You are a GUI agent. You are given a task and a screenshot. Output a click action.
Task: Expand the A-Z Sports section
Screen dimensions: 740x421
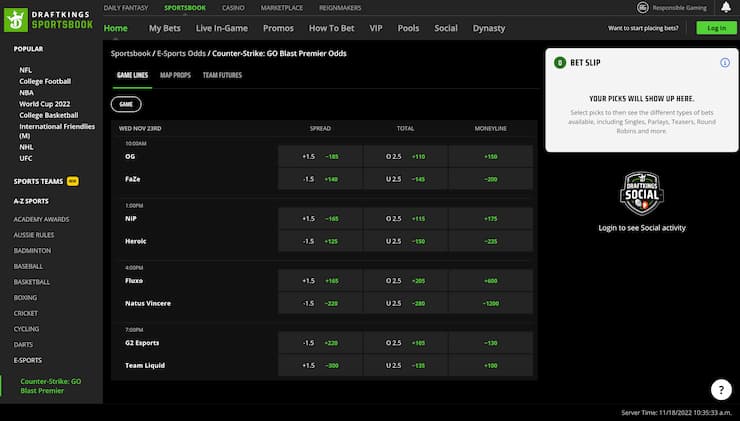click(x=35, y=201)
